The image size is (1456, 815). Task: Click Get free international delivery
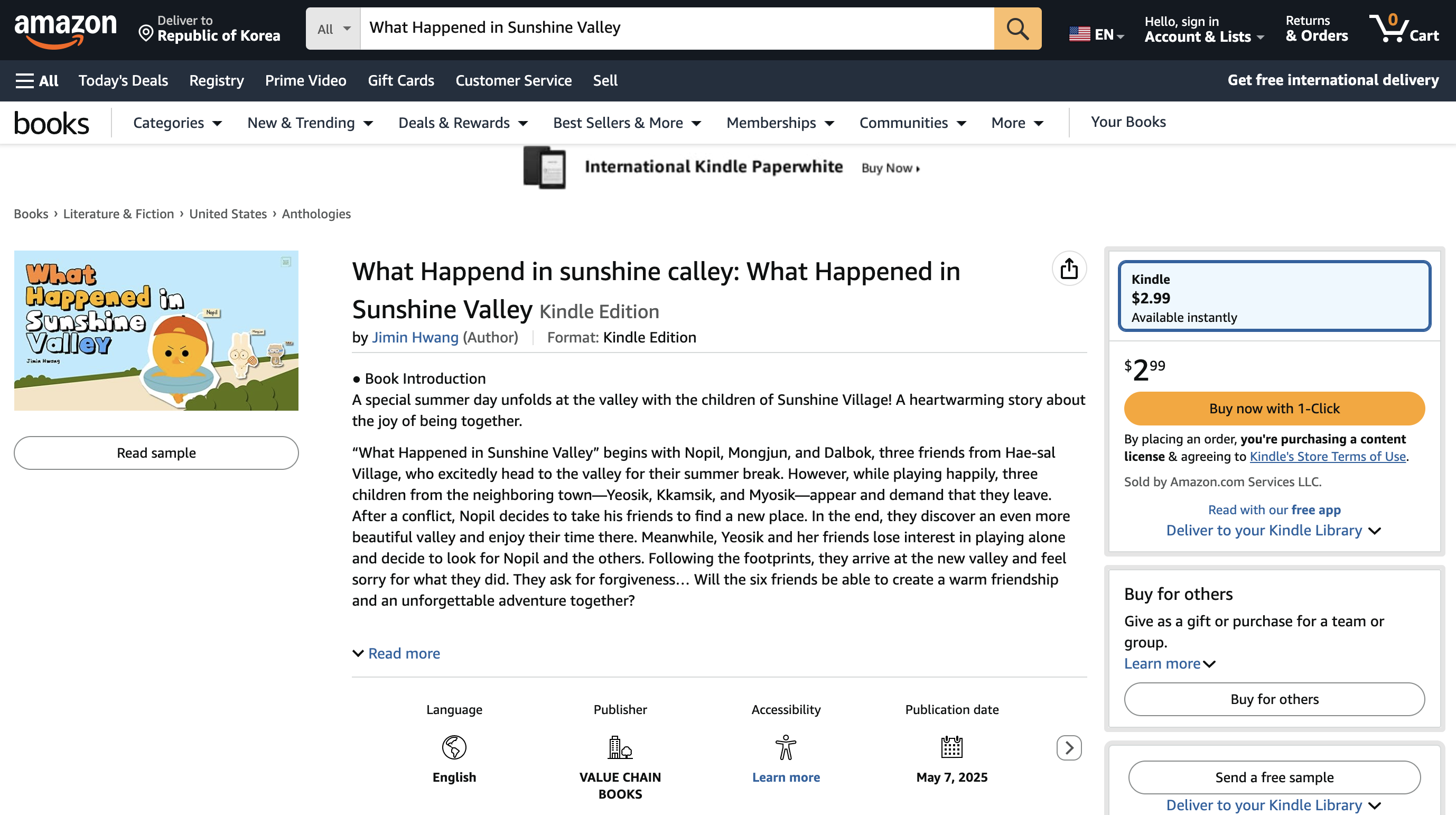tap(1333, 80)
